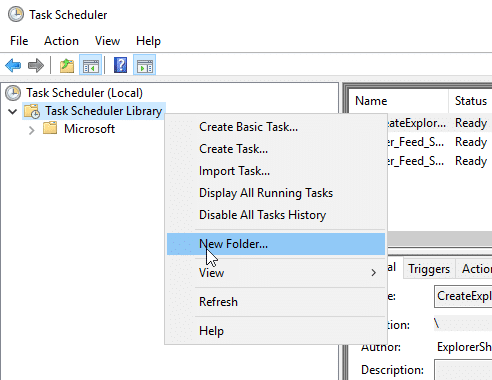Select Help in the context menu

click(x=276, y=331)
